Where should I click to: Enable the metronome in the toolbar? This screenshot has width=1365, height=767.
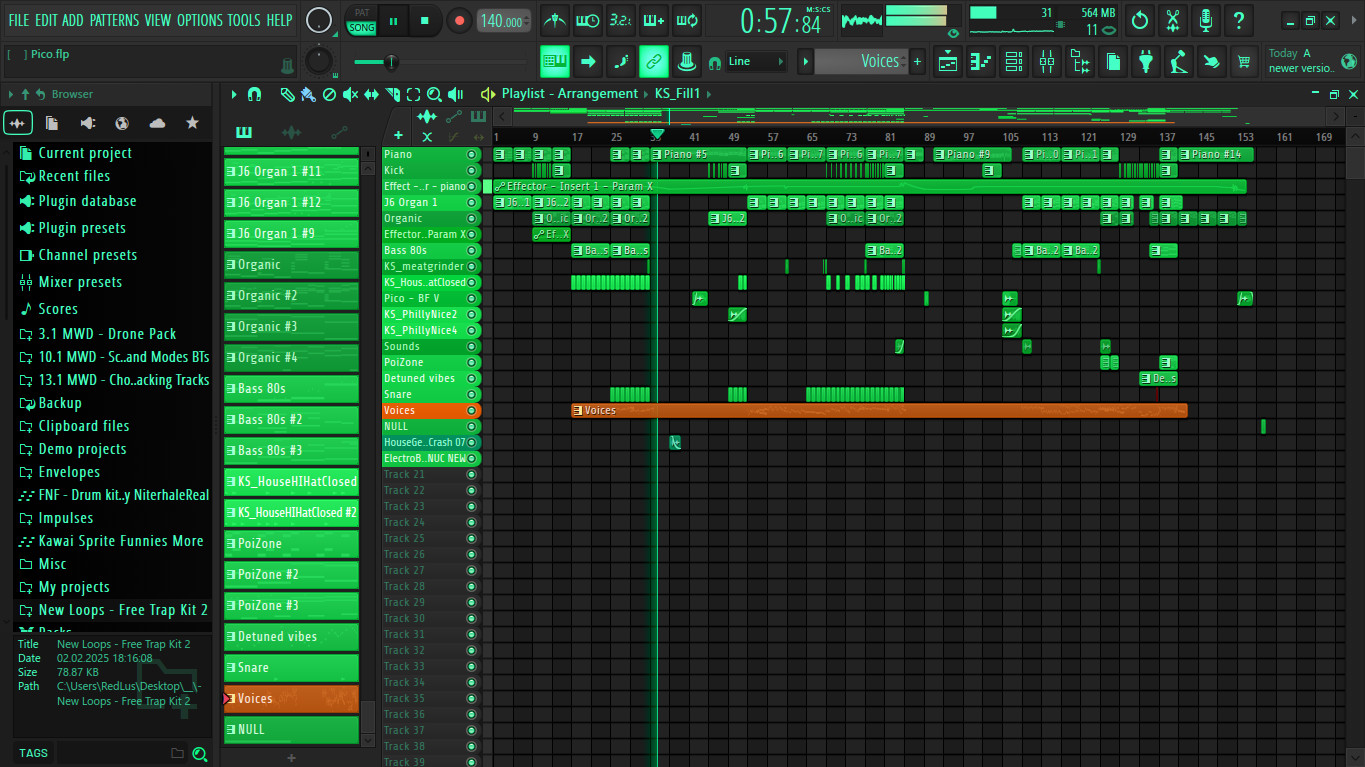click(x=554, y=20)
